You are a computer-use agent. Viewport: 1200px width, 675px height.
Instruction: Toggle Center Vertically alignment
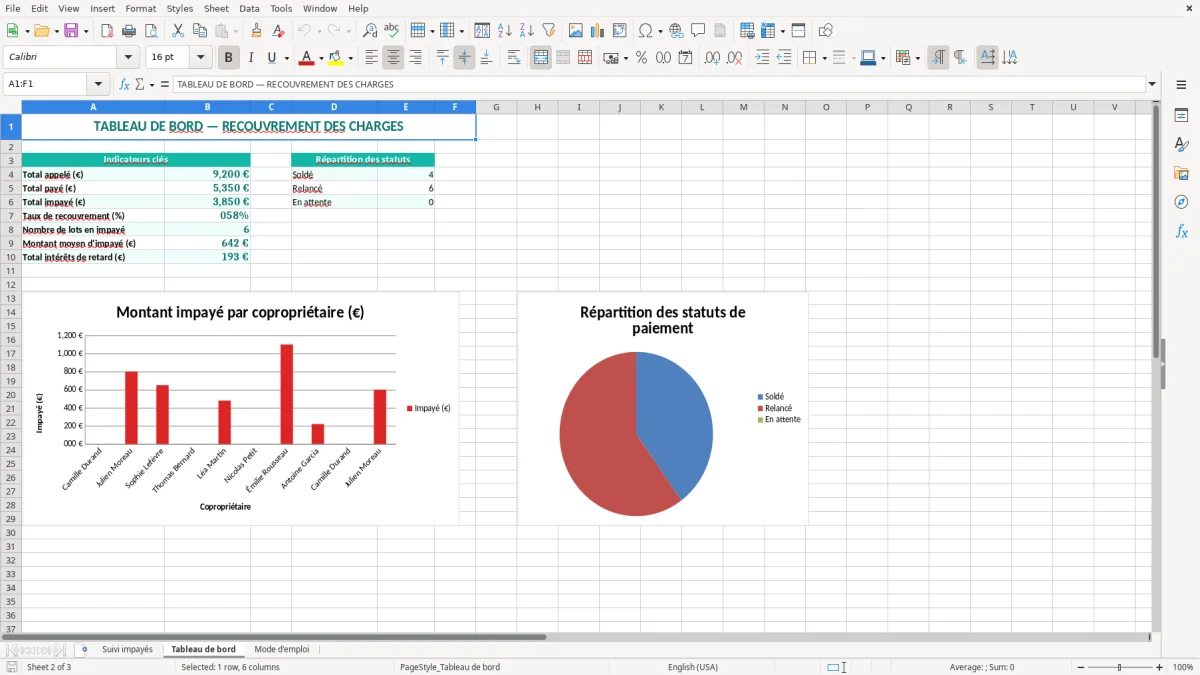[464, 58]
